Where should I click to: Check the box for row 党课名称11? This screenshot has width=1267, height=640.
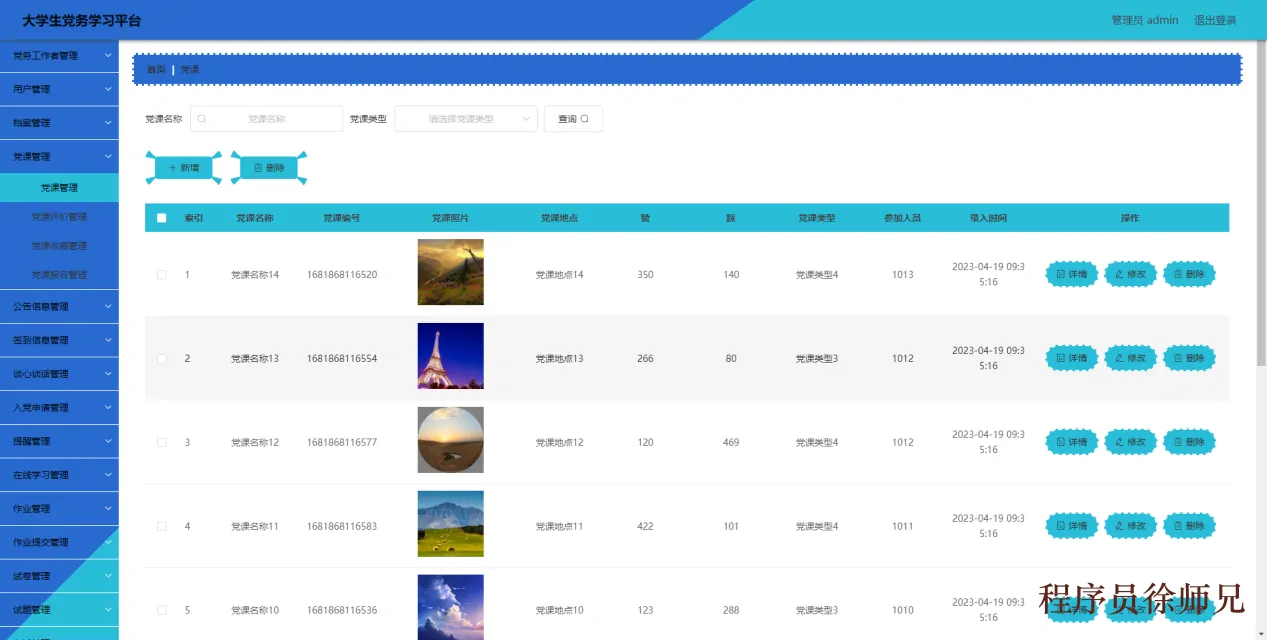(162, 526)
